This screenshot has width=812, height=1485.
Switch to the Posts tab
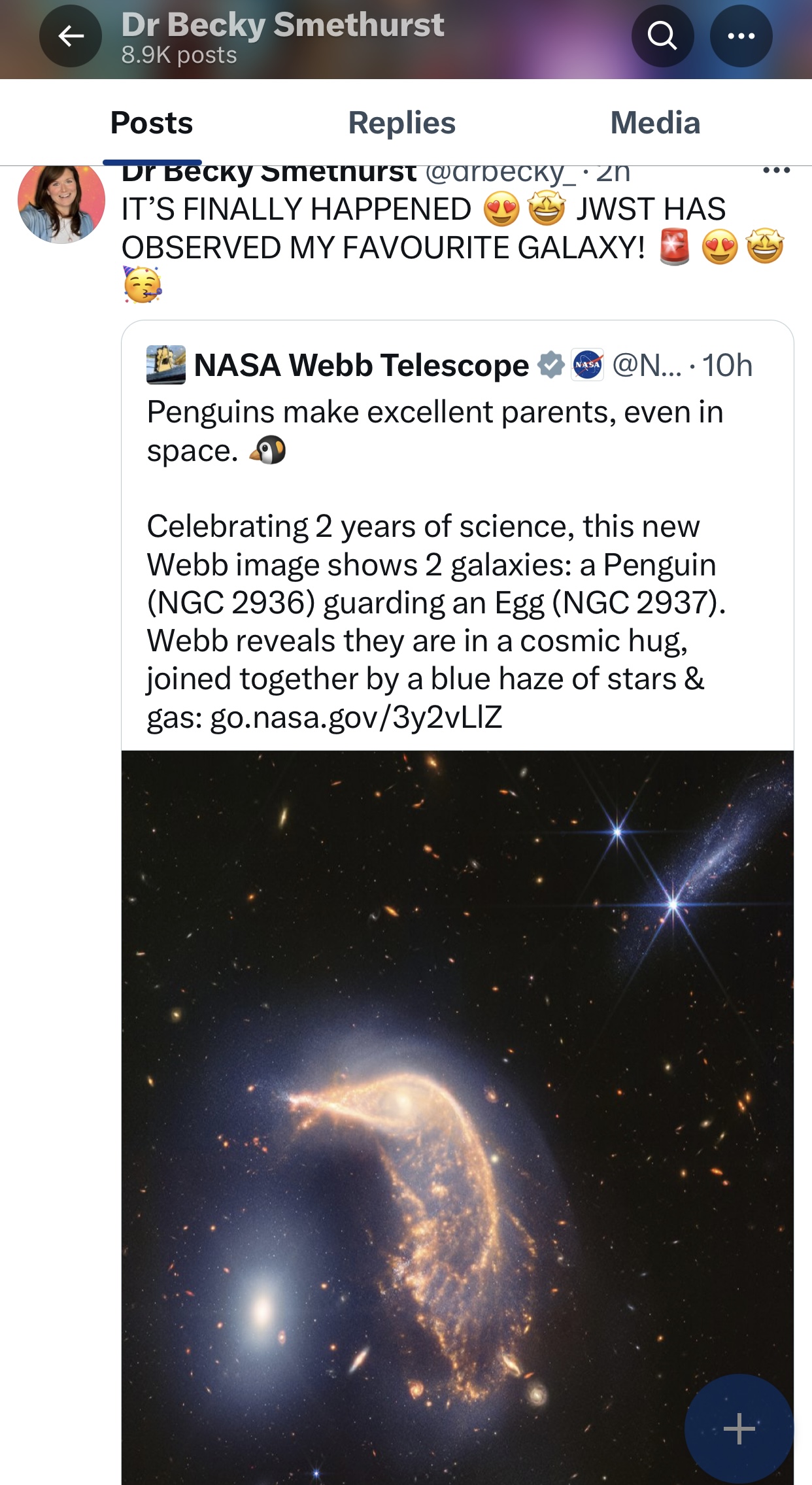point(152,123)
